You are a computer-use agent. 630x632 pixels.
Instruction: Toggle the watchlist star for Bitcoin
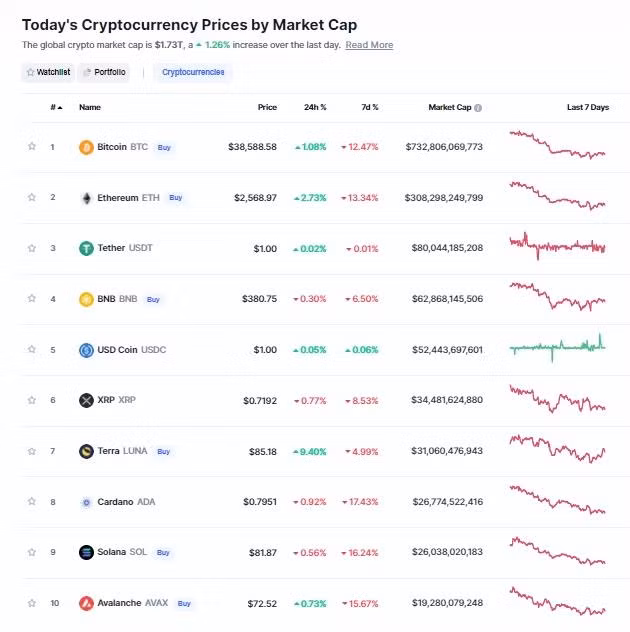pyautogui.click(x=32, y=147)
